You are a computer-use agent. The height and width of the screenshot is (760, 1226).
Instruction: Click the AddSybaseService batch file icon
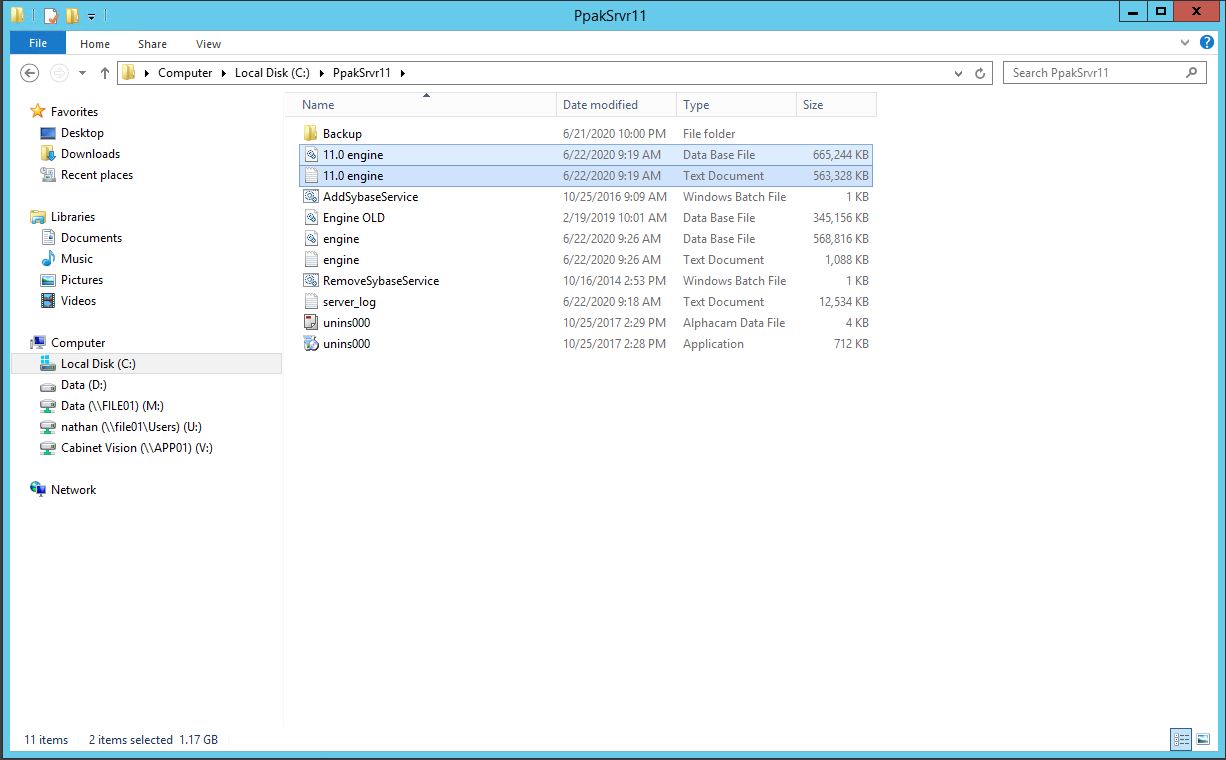(310, 197)
